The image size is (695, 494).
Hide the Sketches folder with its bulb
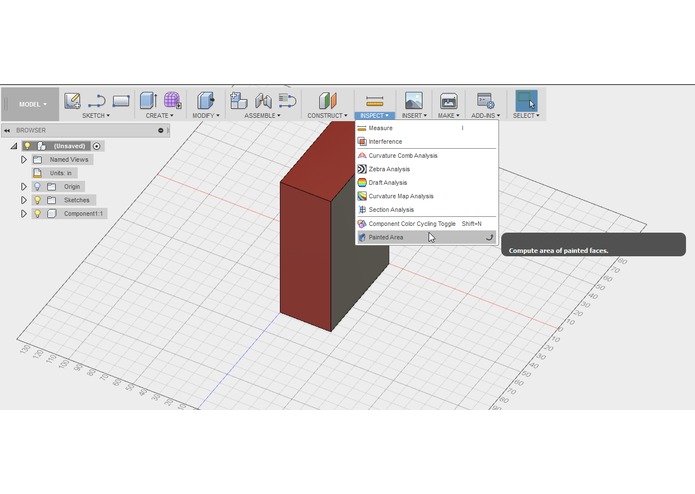pyautogui.click(x=38, y=200)
